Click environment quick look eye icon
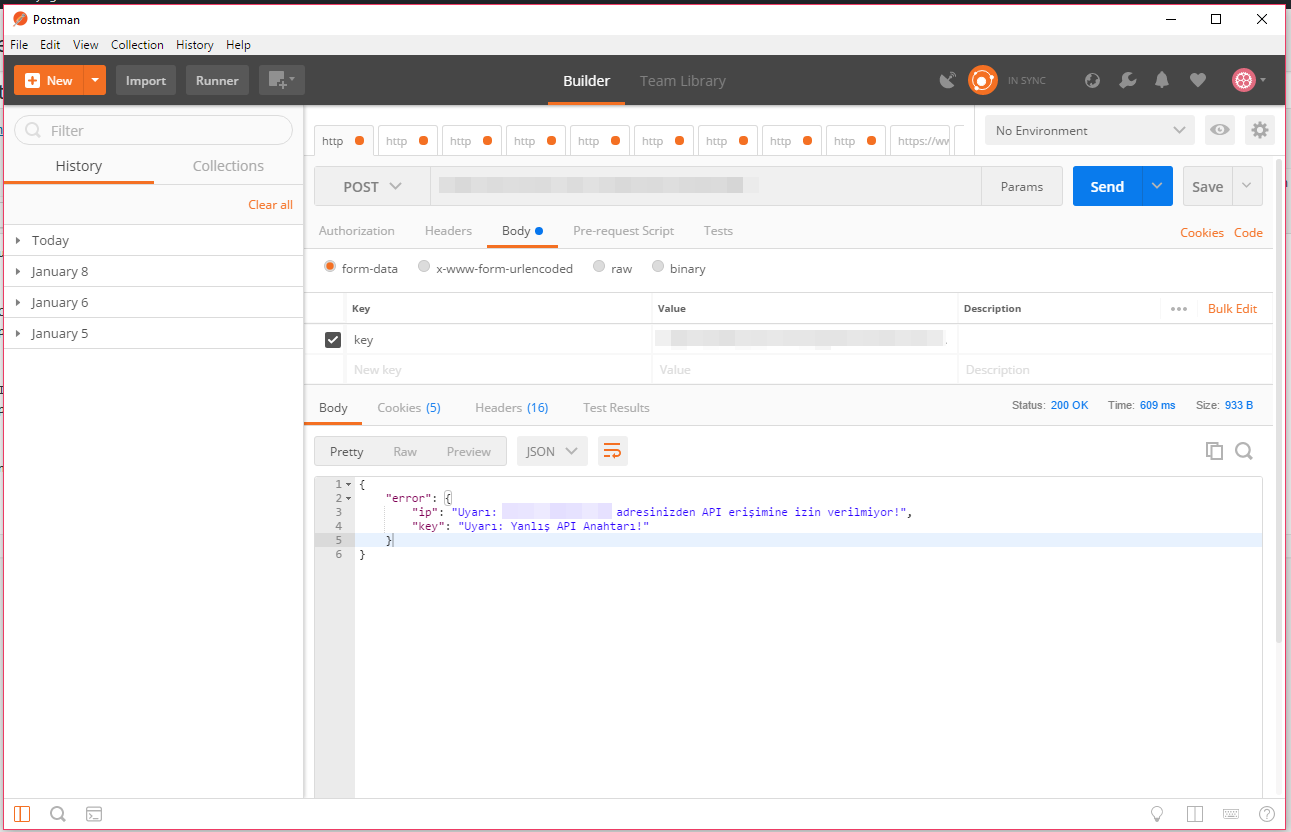The height and width of the screenshot is (832, 1291). click(1219, 130)
